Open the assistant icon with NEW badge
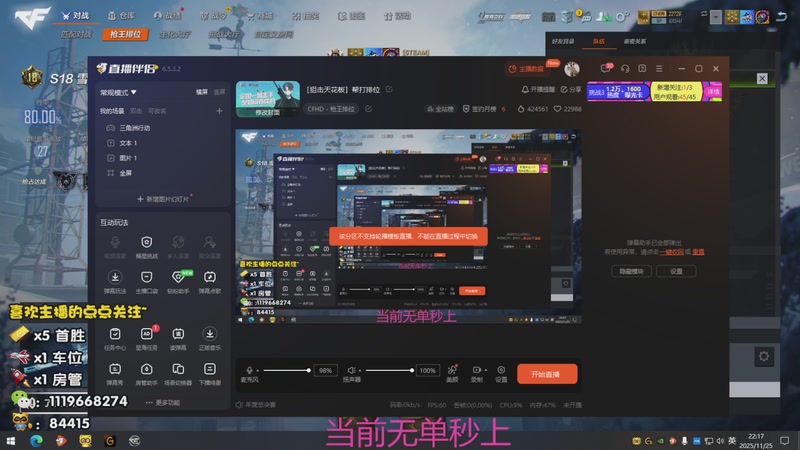The width and height of the screenshot is (800, 450). (x=178, y=277)
